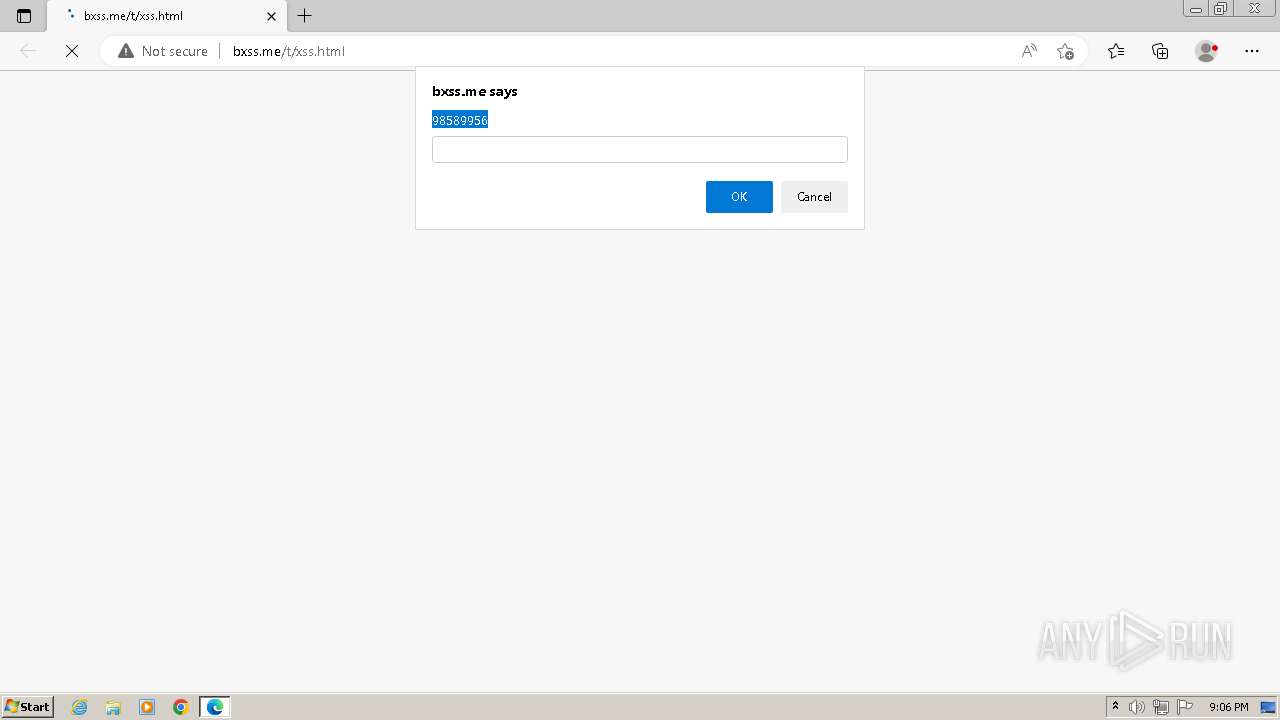Open media player taskbar icon
The width and height of the screenshot is (1280, 720).
(147, 707)
